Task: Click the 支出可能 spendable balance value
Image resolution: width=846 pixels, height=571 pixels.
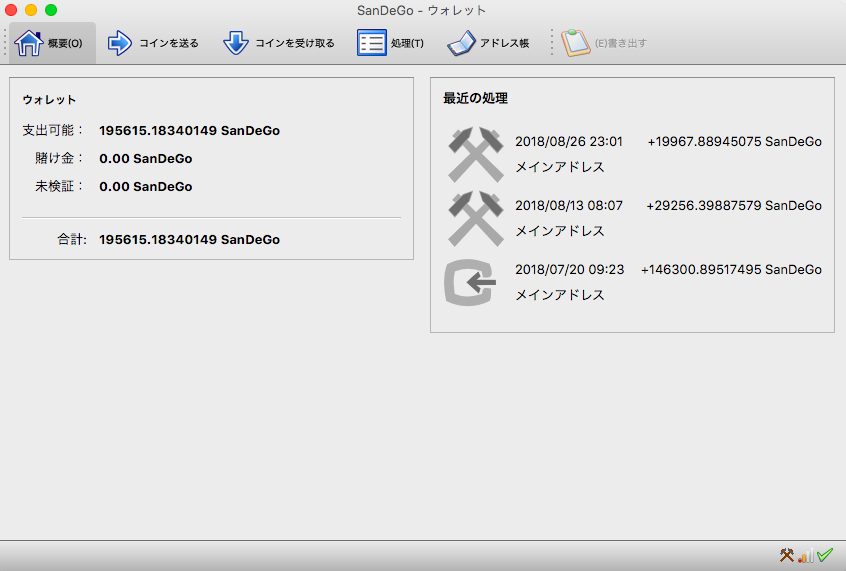Action: (189, 131)
